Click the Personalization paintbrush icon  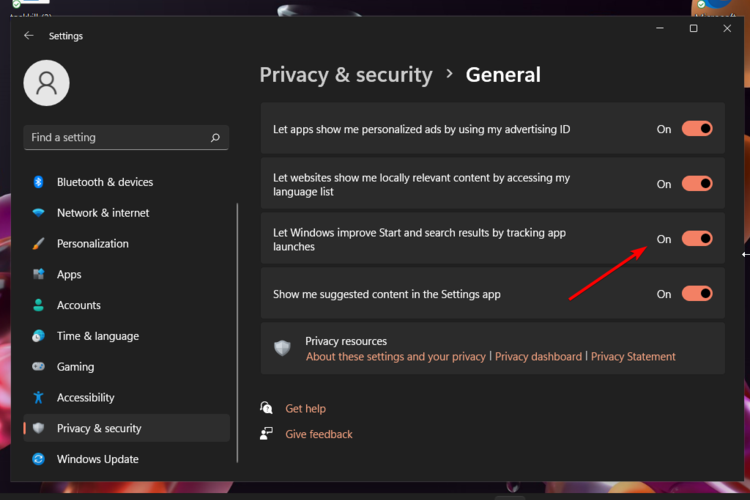click(38, 244)
